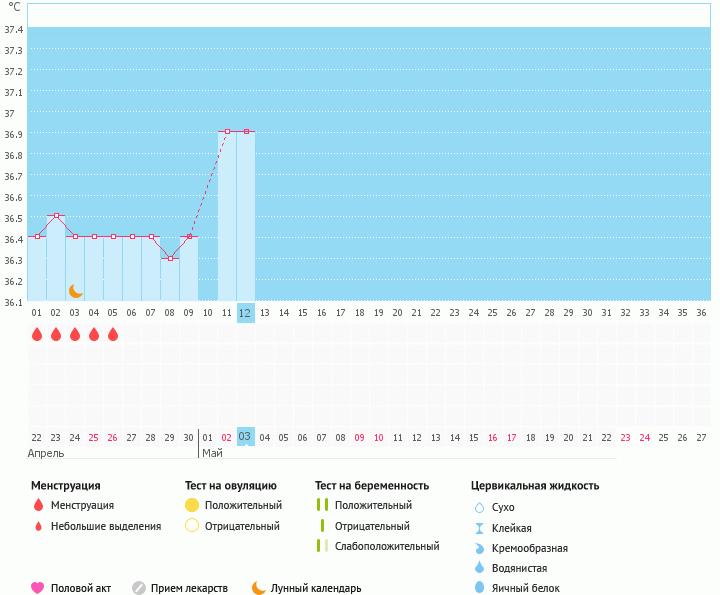
Task: Click the empty circle Отрицательный ovulation icon
Action: click(x=192, y=526)
